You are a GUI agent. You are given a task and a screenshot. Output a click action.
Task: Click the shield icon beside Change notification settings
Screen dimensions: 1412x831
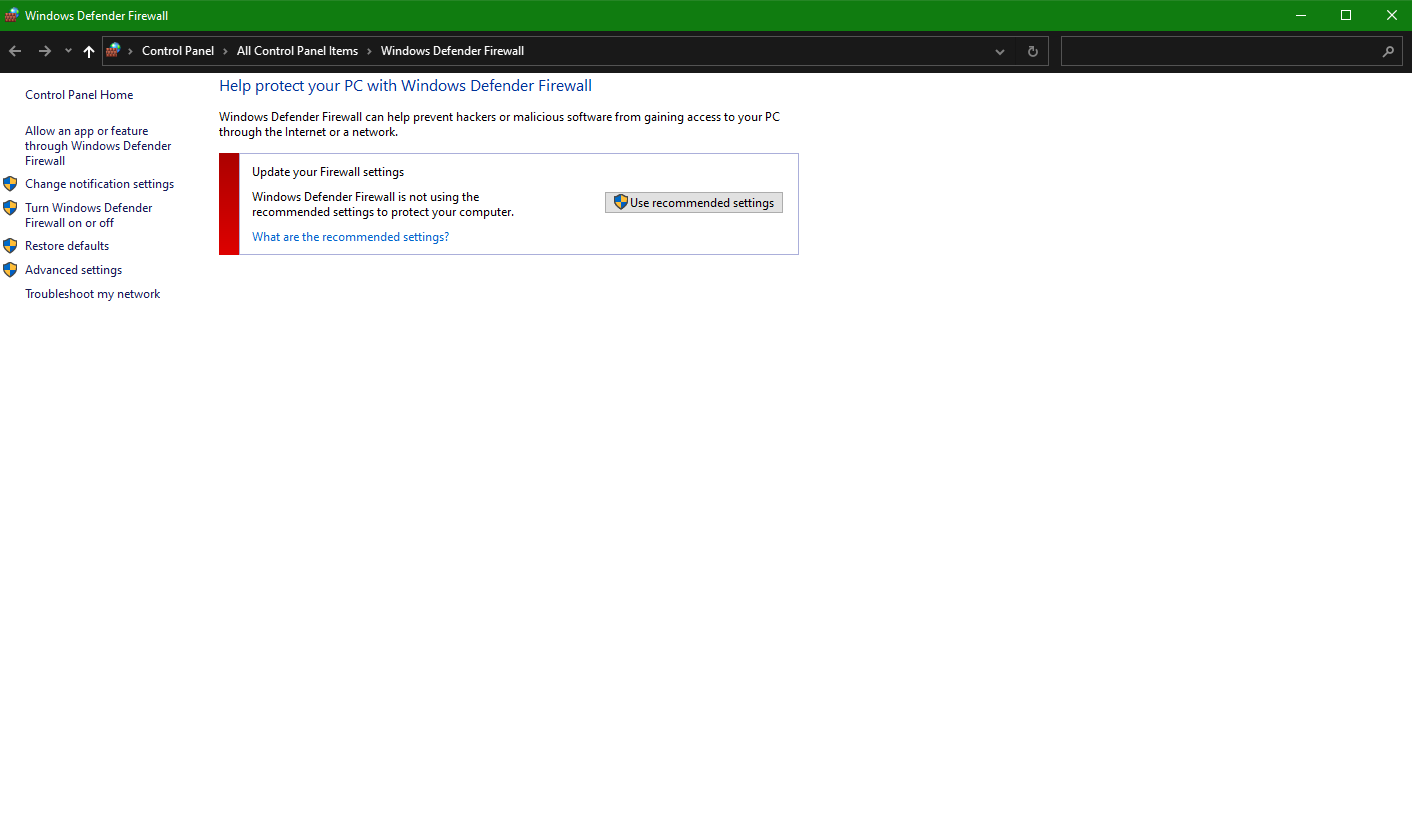(10, 183)
